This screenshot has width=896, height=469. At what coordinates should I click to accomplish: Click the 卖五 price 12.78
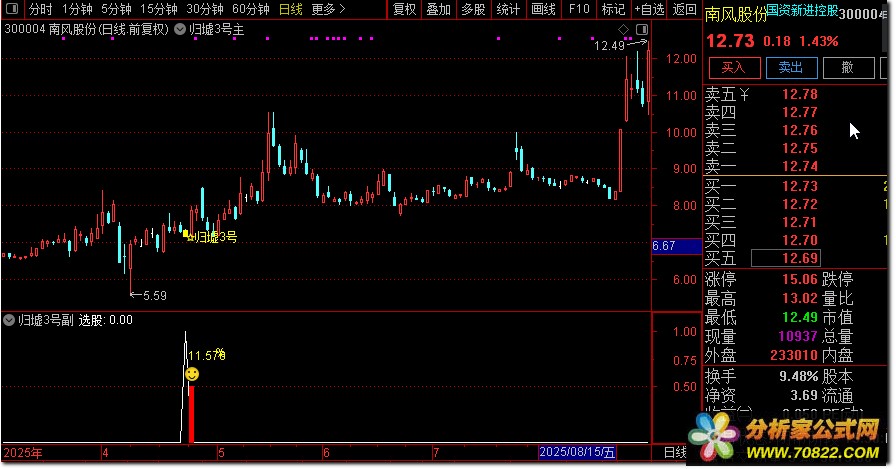(x=800, y=94)
